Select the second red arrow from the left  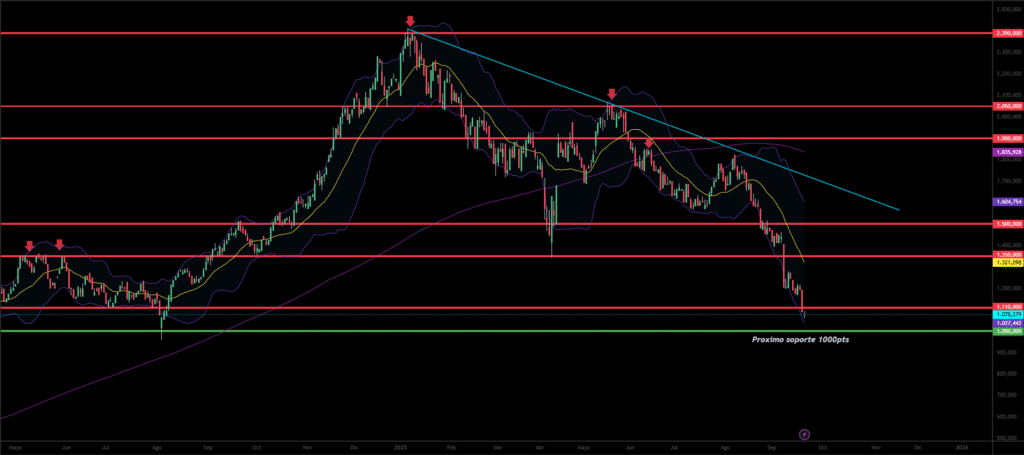pyautogui.click(x=60, y=244)
